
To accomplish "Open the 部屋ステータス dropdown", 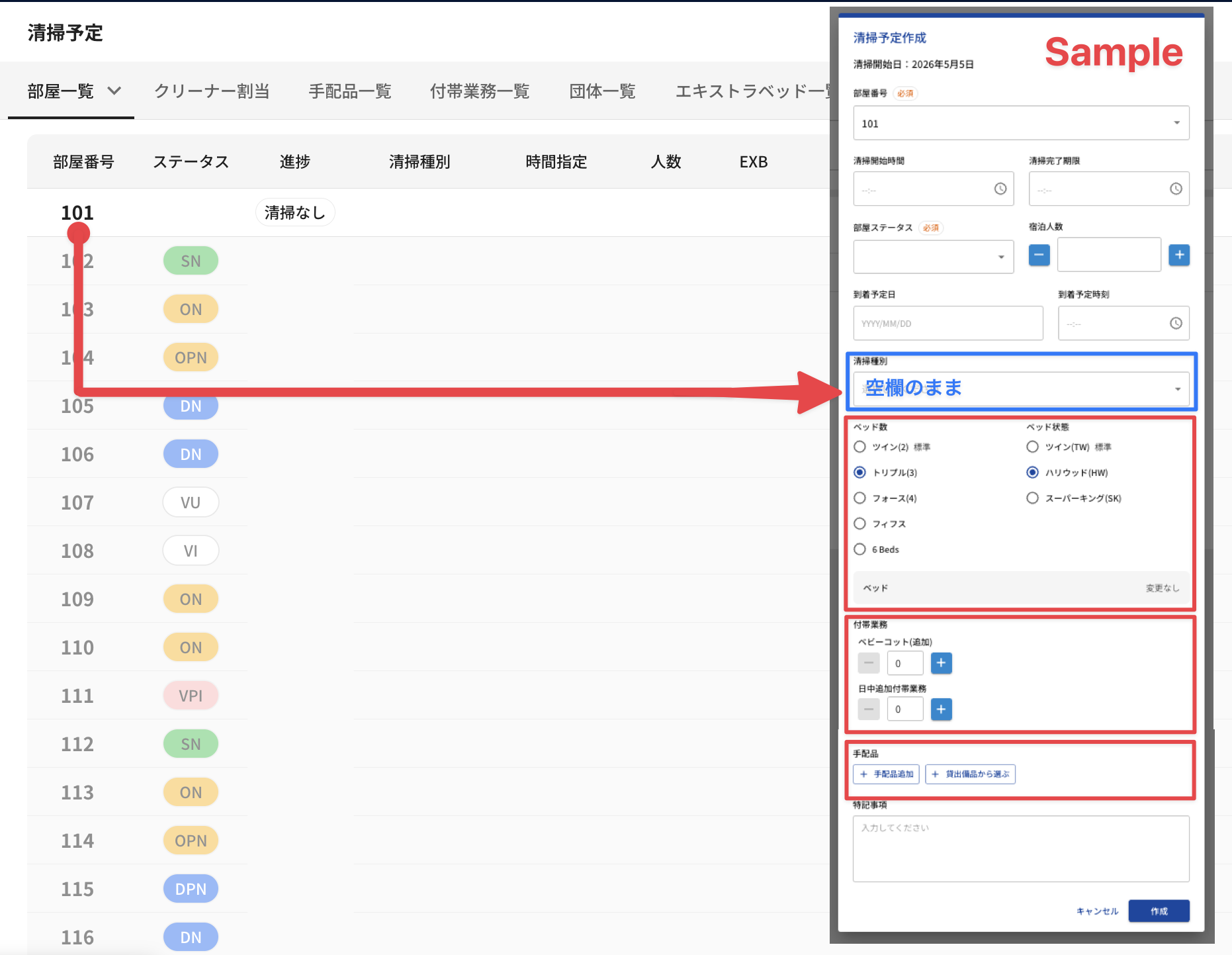I will [933, 257].
